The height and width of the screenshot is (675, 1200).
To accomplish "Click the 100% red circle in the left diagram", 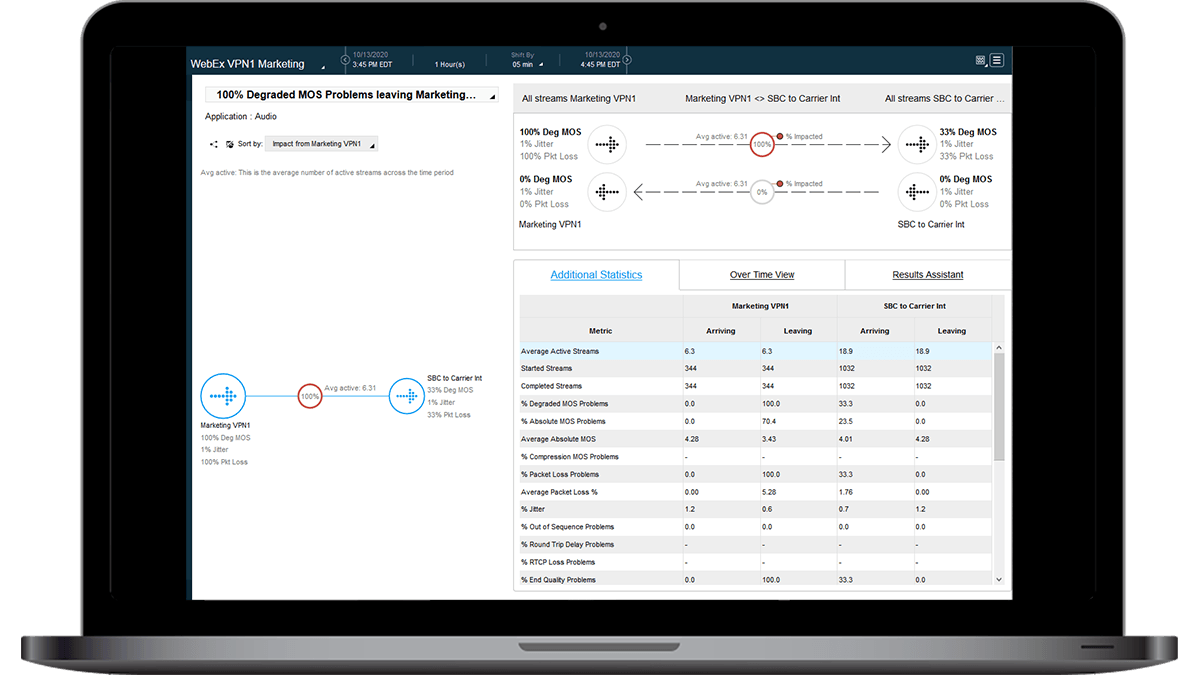I will (x=310, y=396).
